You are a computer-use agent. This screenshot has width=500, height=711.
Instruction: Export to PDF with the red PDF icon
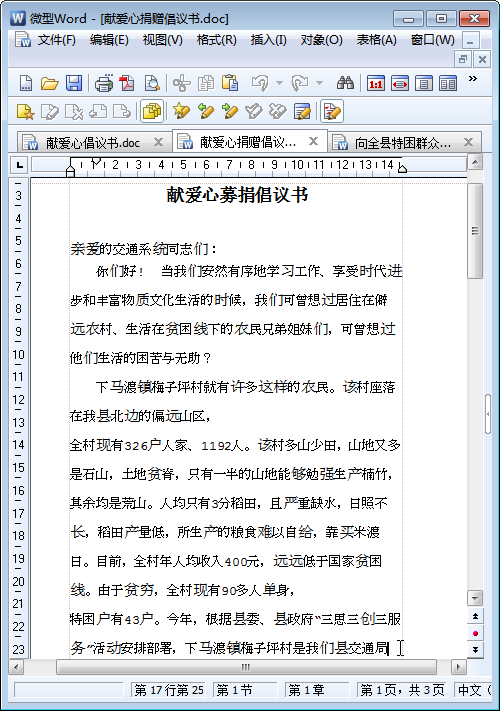point(127,83)
